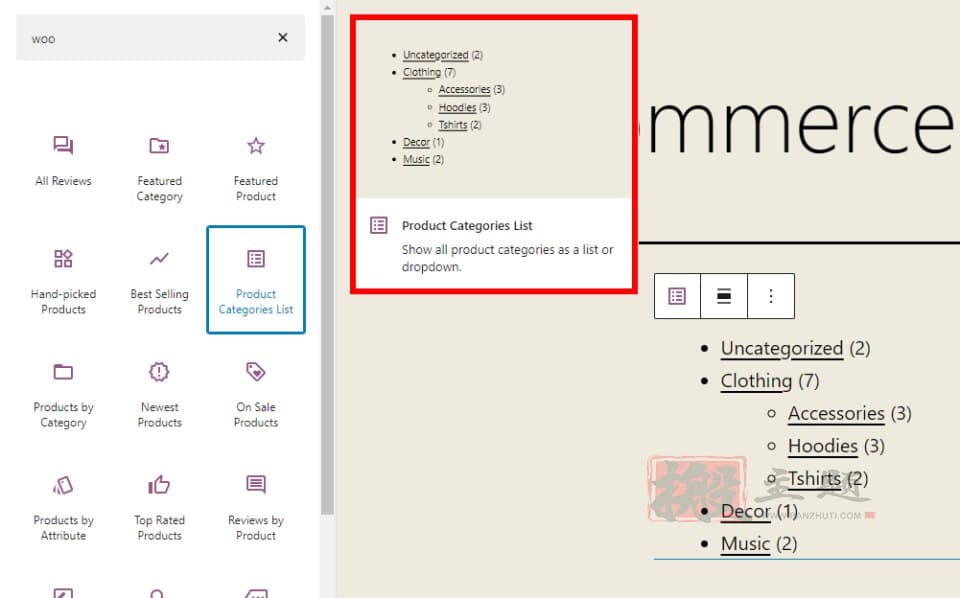
Task: Open block more options menu
Action: [771, 296]
